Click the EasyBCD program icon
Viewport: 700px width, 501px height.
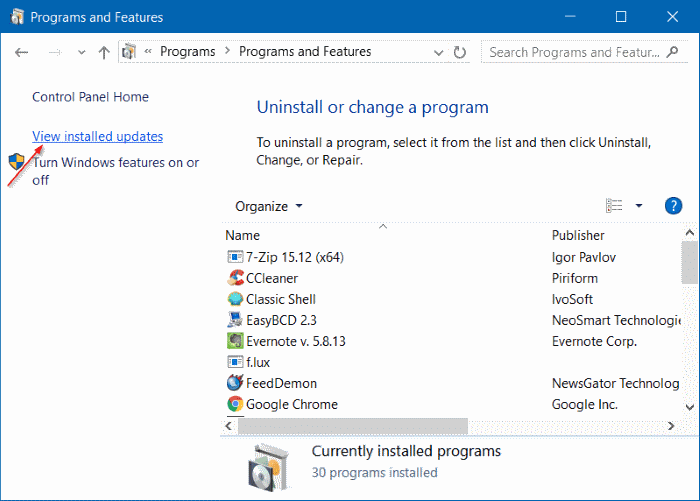pyautogui.click(x=235, y=320)
